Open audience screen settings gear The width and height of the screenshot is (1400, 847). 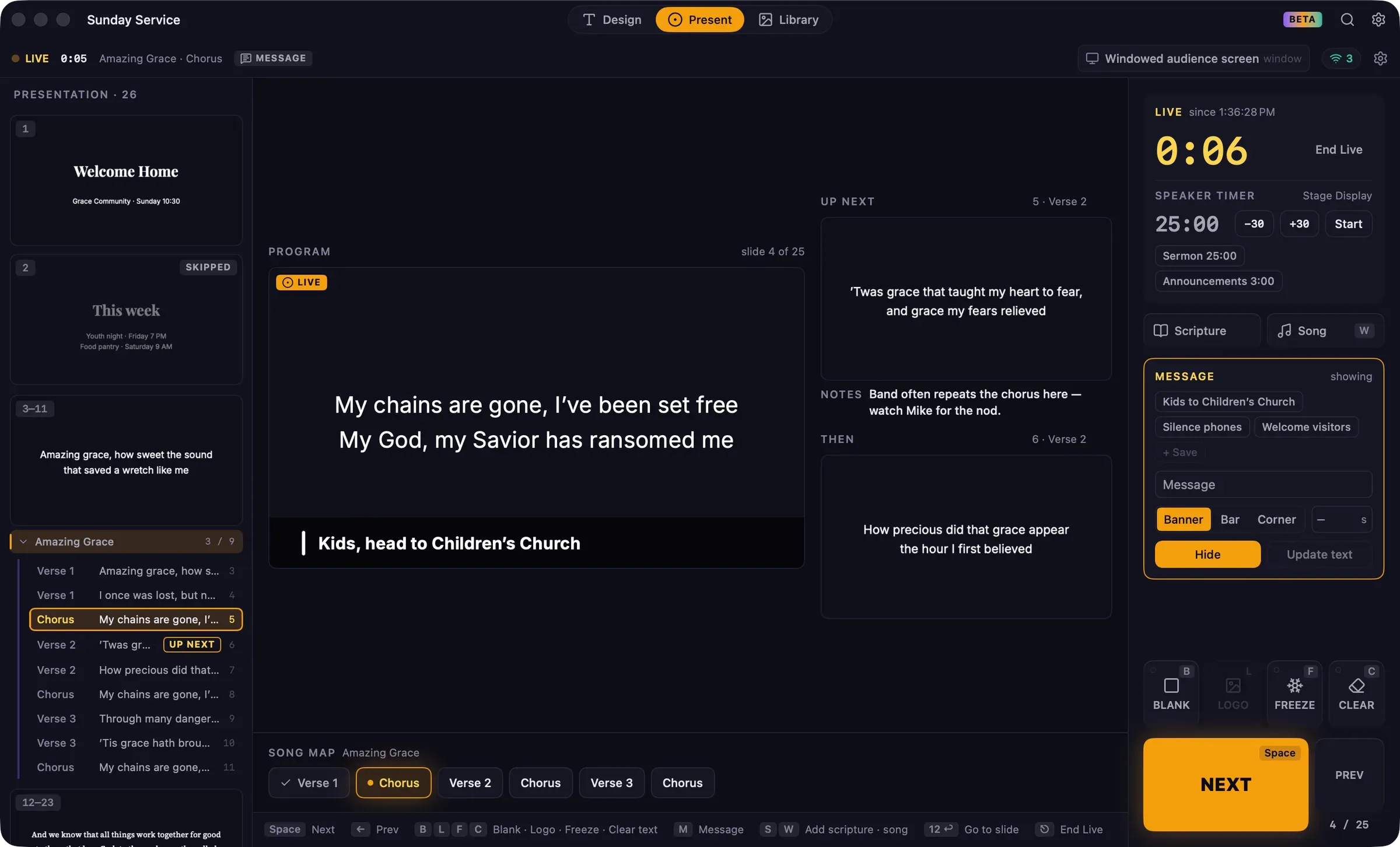click(1380, 58)
